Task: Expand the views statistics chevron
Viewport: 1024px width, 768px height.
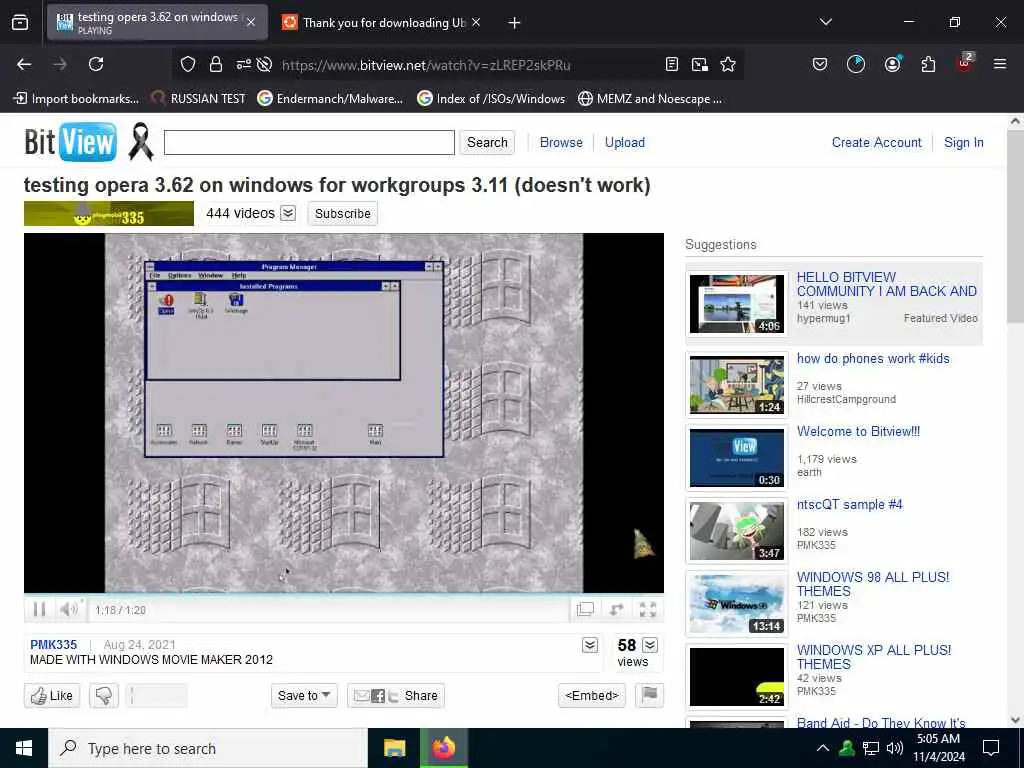Action: [x=650, y=645]
